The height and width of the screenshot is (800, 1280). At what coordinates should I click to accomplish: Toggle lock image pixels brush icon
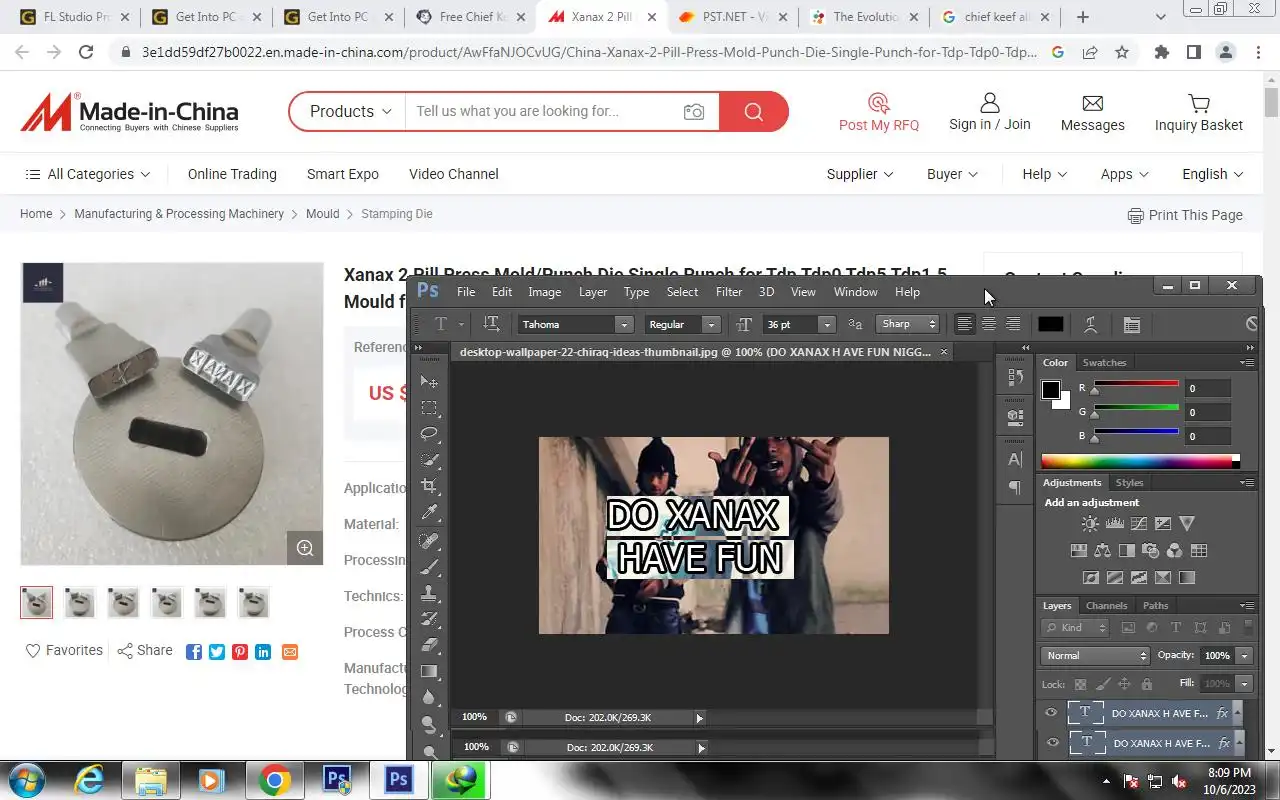(1102, 684)
